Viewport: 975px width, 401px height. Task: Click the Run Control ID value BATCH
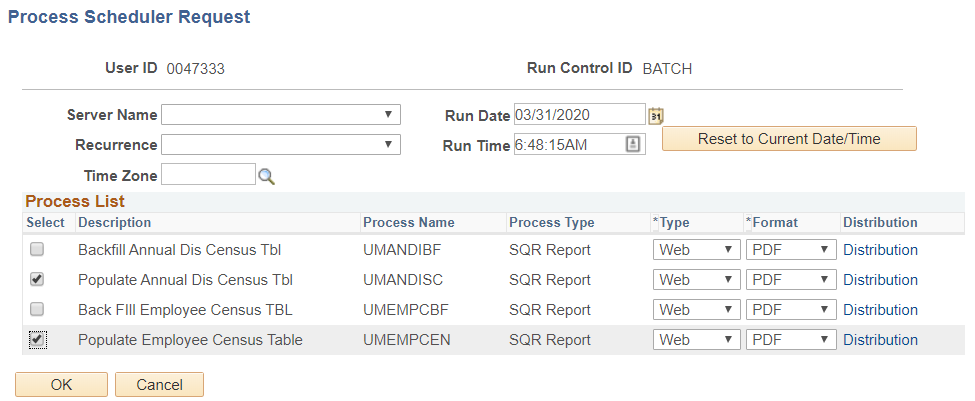coord(667,69)
